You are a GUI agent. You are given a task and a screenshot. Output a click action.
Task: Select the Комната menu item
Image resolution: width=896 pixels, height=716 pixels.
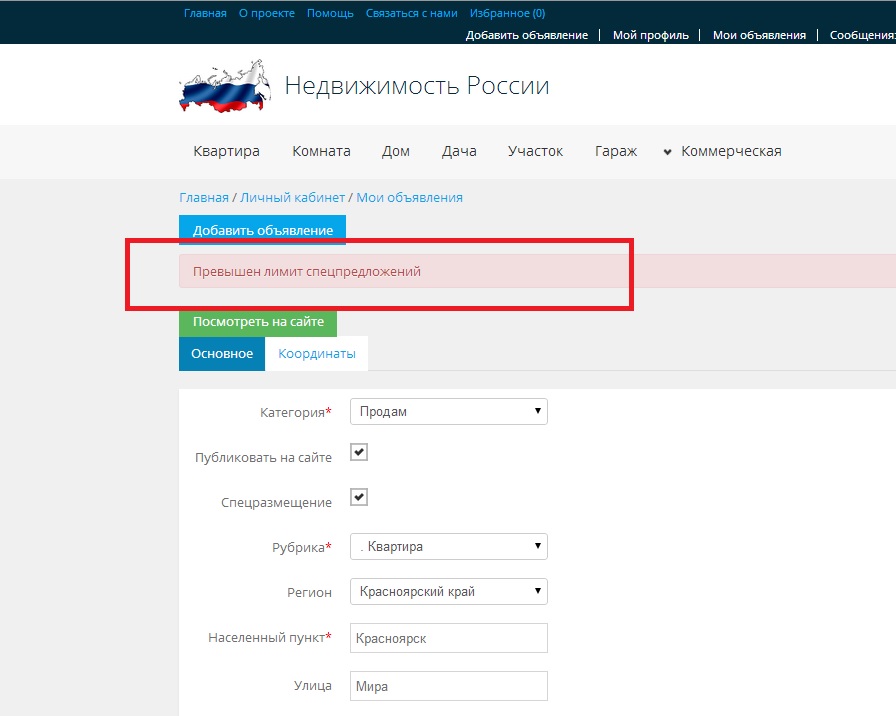(x=321, y=151)
